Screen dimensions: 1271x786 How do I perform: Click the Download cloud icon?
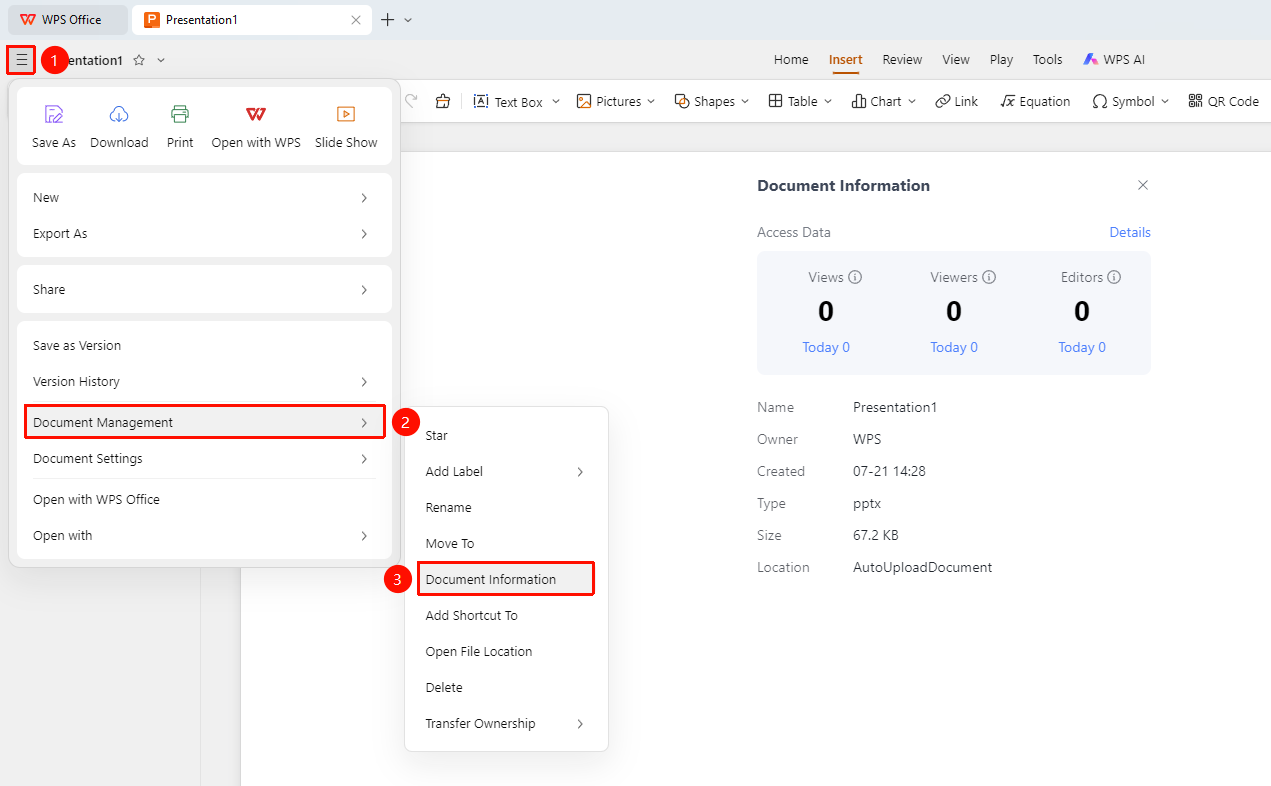119,114
